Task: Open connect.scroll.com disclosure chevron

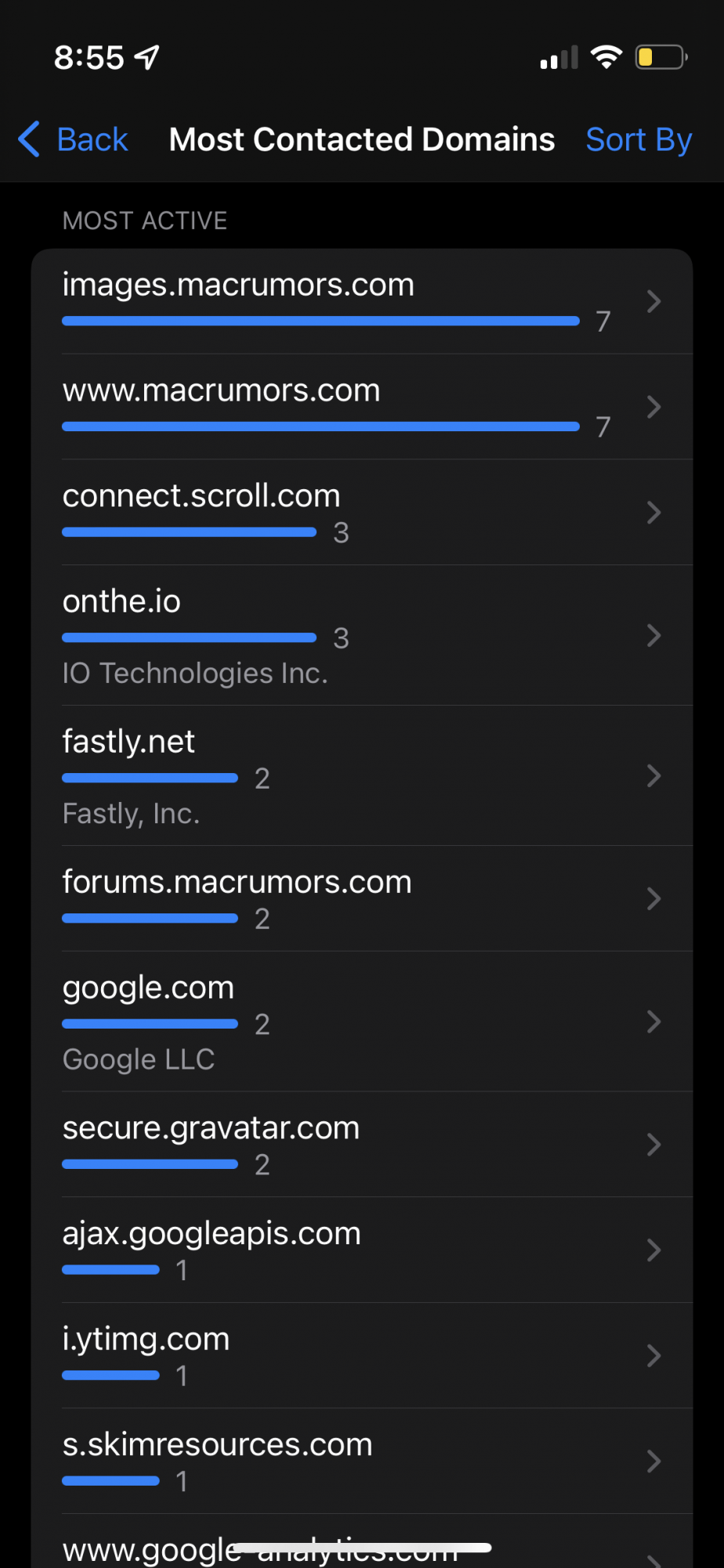Action: pyautogui.click(x=653, y=513)
